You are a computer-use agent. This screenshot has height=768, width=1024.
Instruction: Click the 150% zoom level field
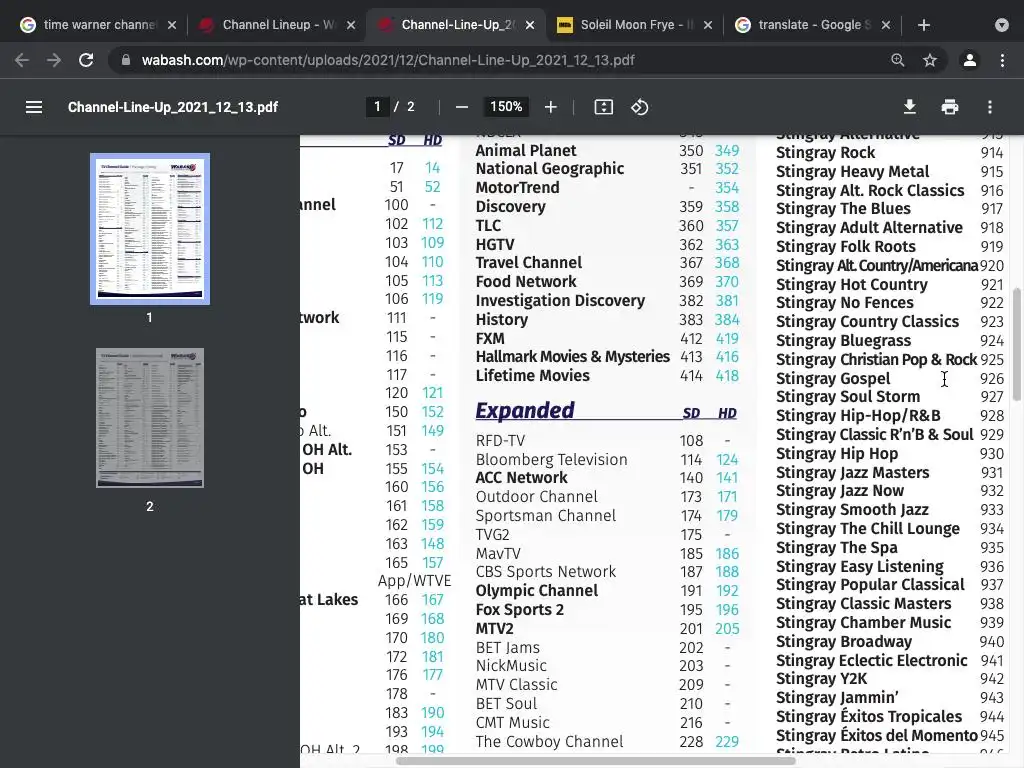506,106
